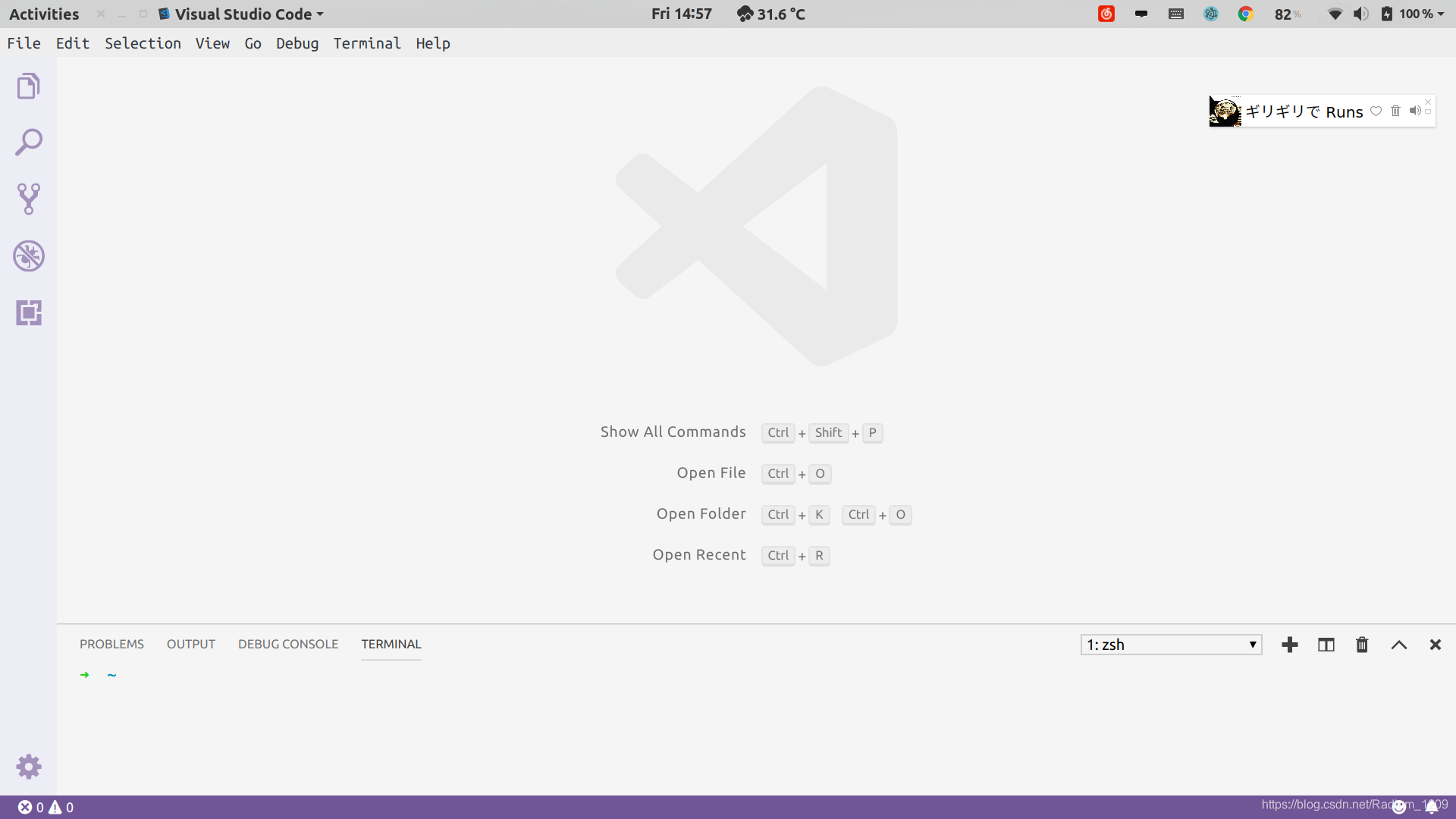Open the Help menu
1456x819 pixels.
tap(433, 43)
